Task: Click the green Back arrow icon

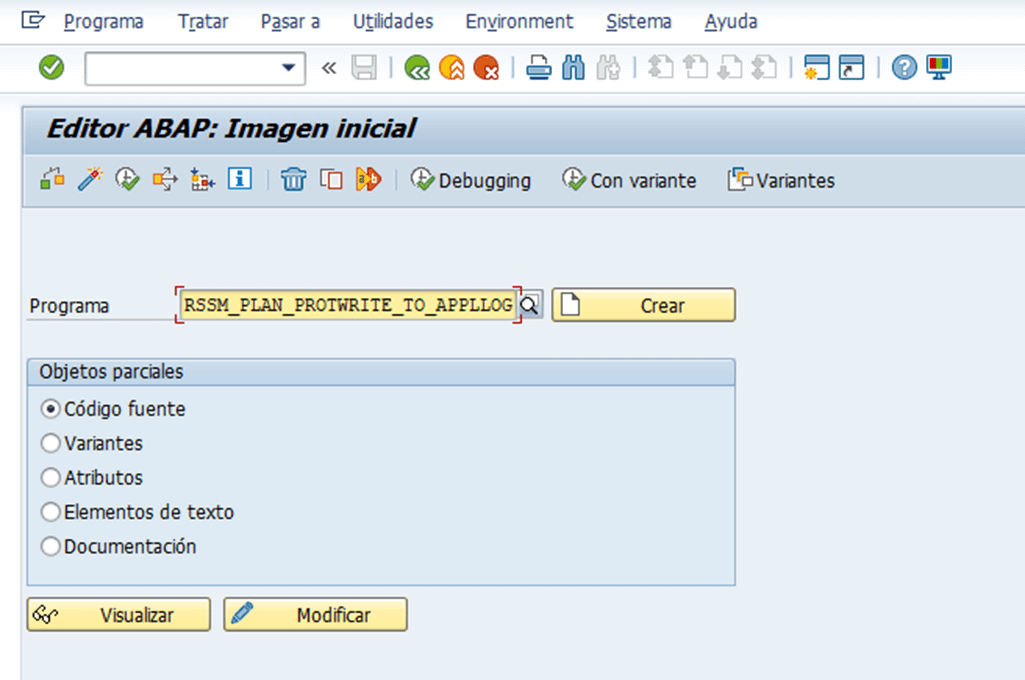Action: (x=417, y=68)
